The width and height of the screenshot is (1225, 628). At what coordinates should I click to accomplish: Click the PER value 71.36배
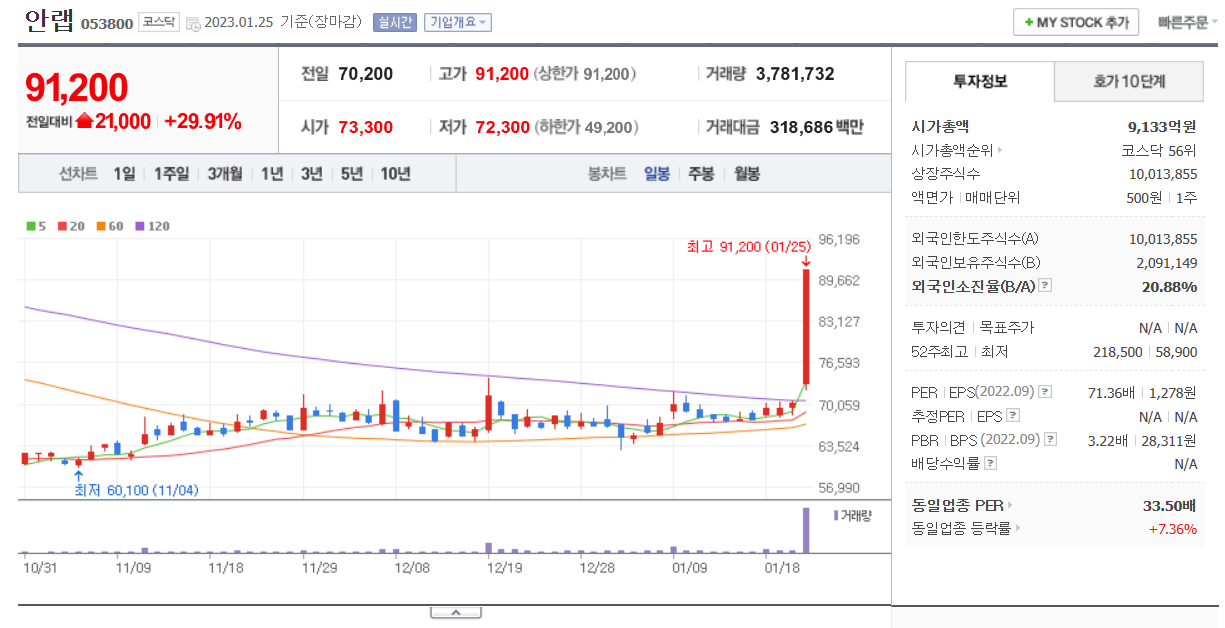[x=1111, y=392]
